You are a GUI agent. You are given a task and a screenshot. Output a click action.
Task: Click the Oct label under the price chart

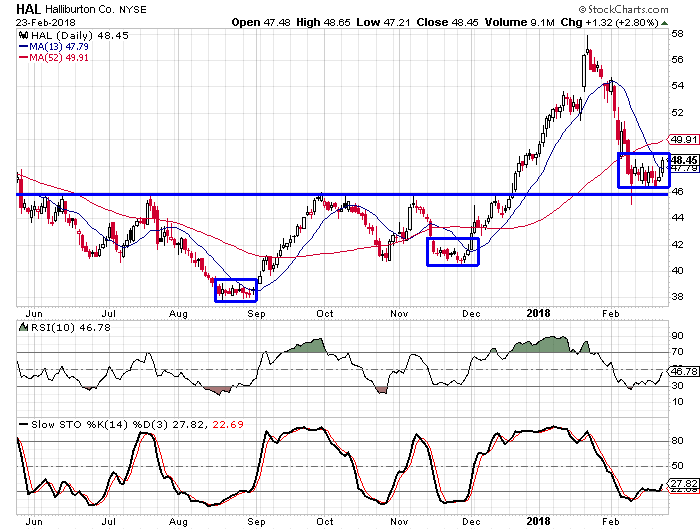click(325, 313)
